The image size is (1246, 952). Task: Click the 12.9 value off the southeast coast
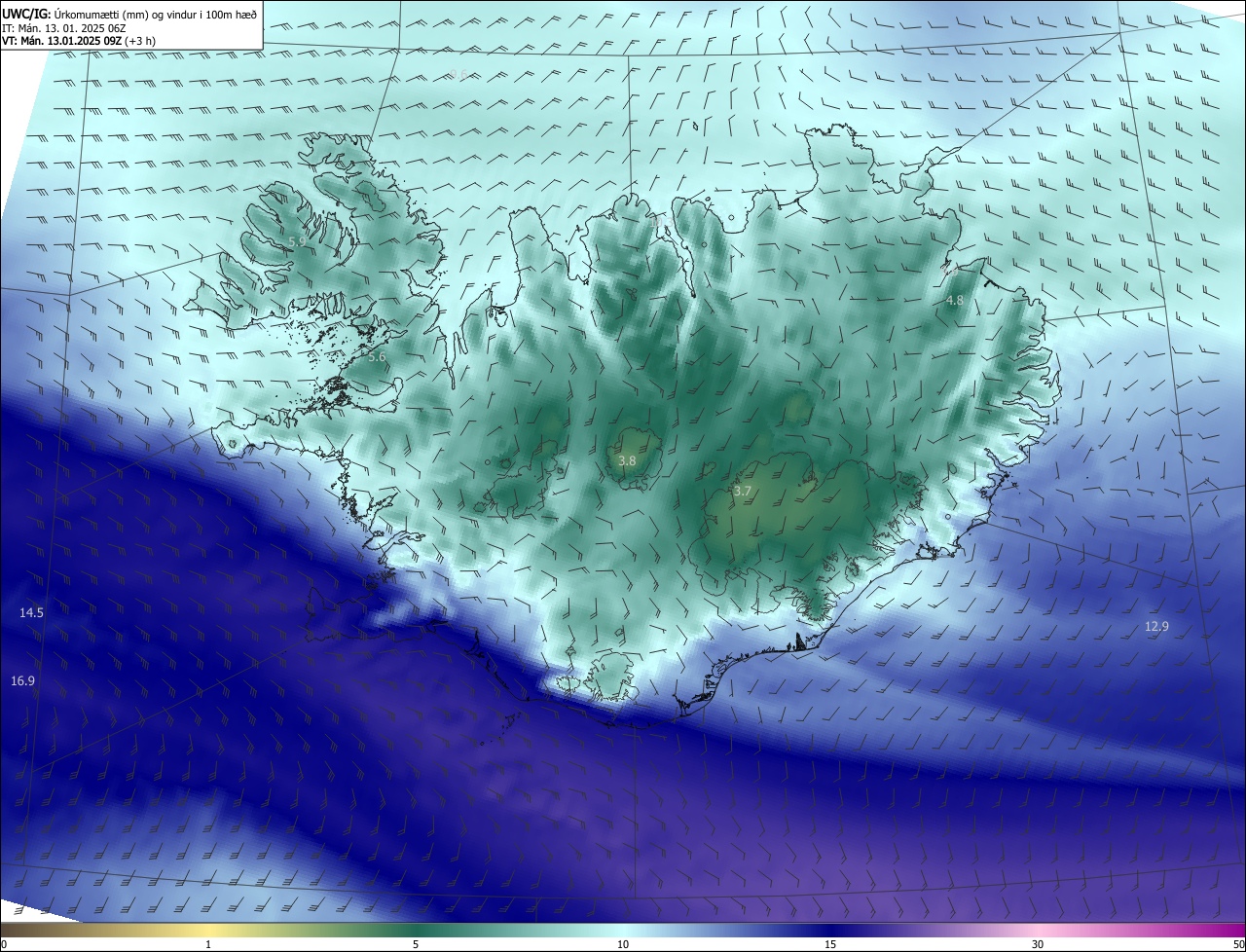[1156, 627]
